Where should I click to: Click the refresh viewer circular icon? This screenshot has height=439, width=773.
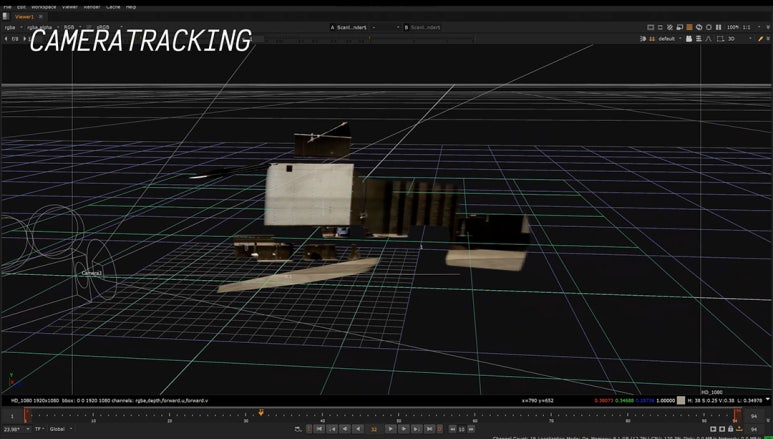coord(699,27)
